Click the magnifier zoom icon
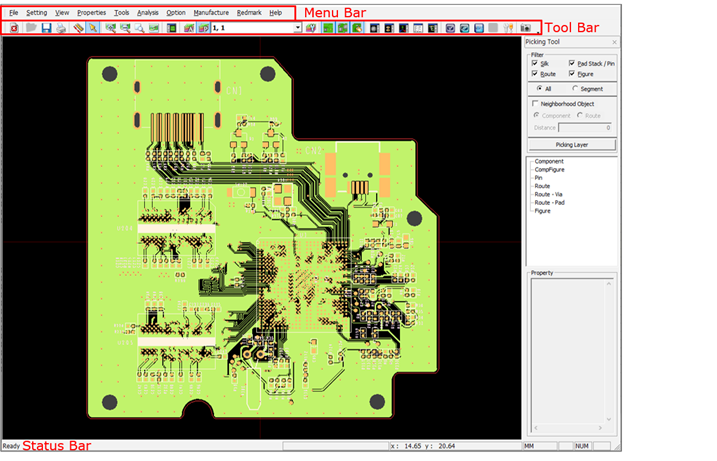The height and width of the screenshot is (461, 717). (139, 28)
